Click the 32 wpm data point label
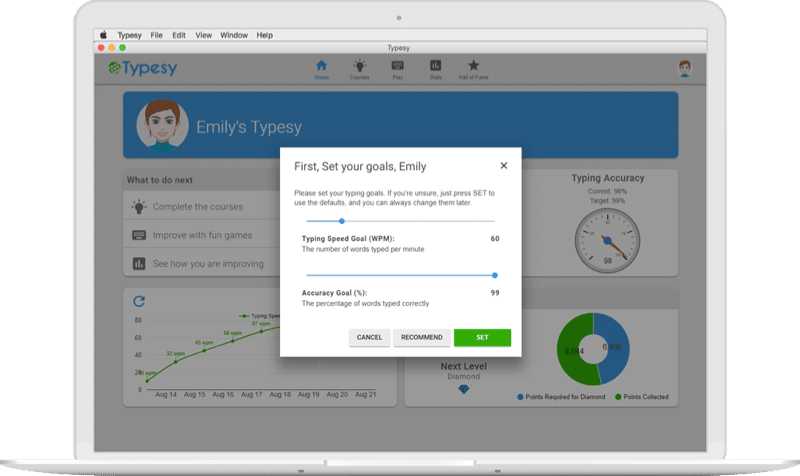Image resolution: width=800 pixels, height=476 pixels. point(176,353)
